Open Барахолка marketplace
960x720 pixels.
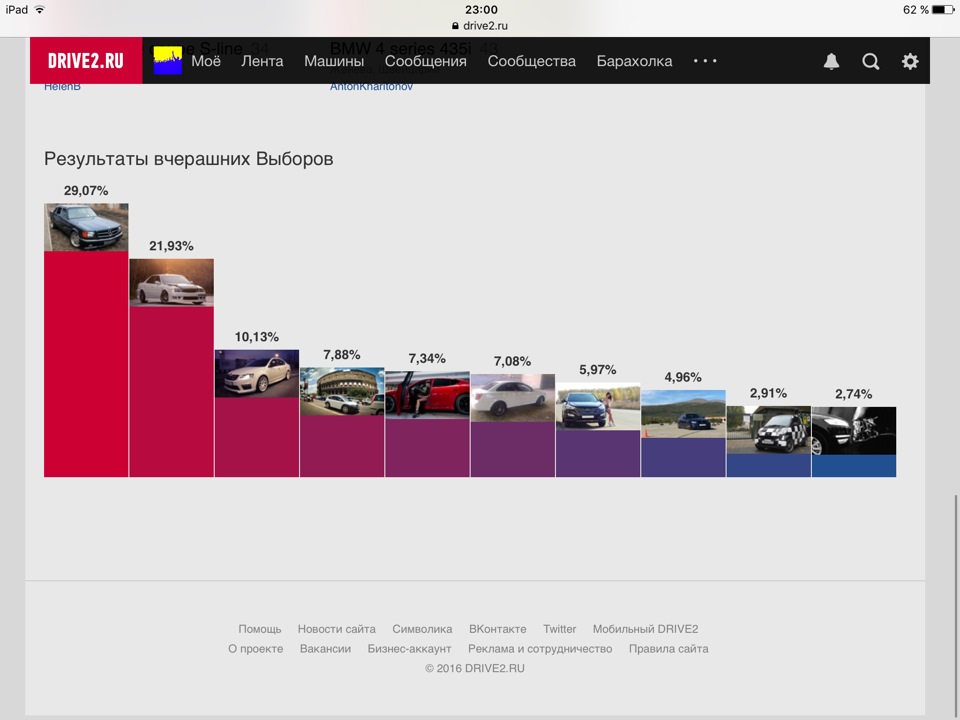pyautogui.click(x=634, y=61)
